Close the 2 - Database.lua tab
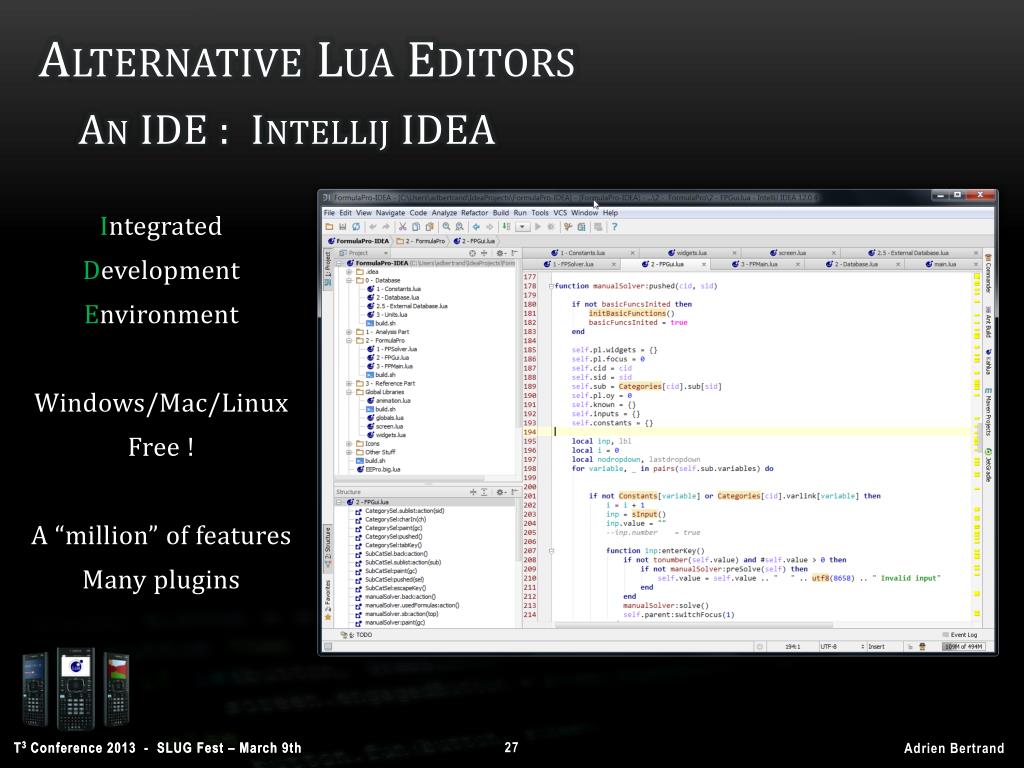Viewport: 1024px width, 768px height. [x=898, y=264]
